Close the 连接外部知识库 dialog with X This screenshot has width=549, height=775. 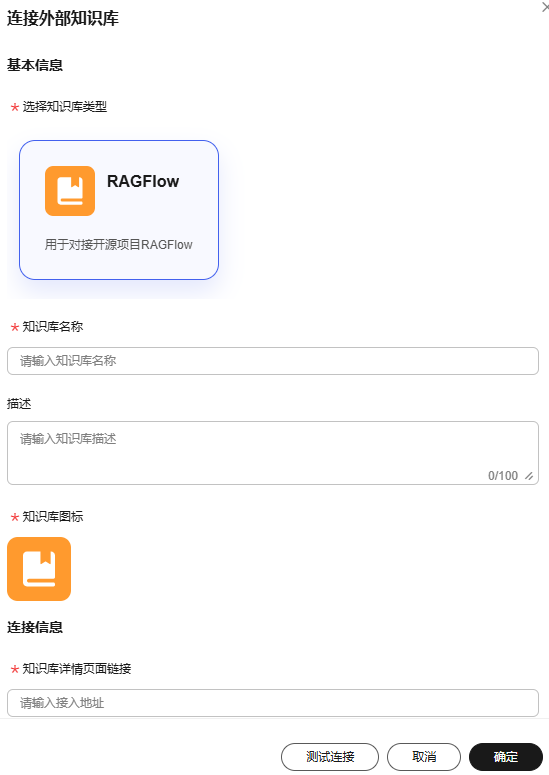coord(545,7)
